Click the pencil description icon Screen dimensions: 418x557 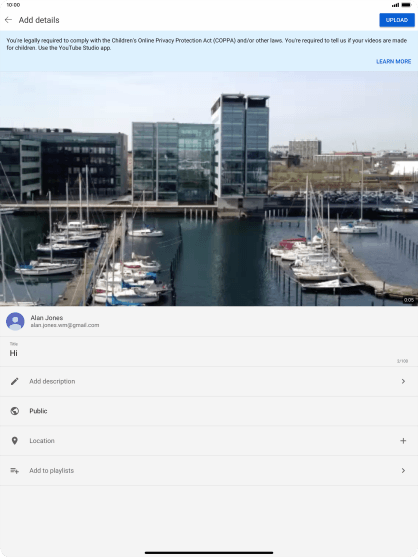(15, 382)
